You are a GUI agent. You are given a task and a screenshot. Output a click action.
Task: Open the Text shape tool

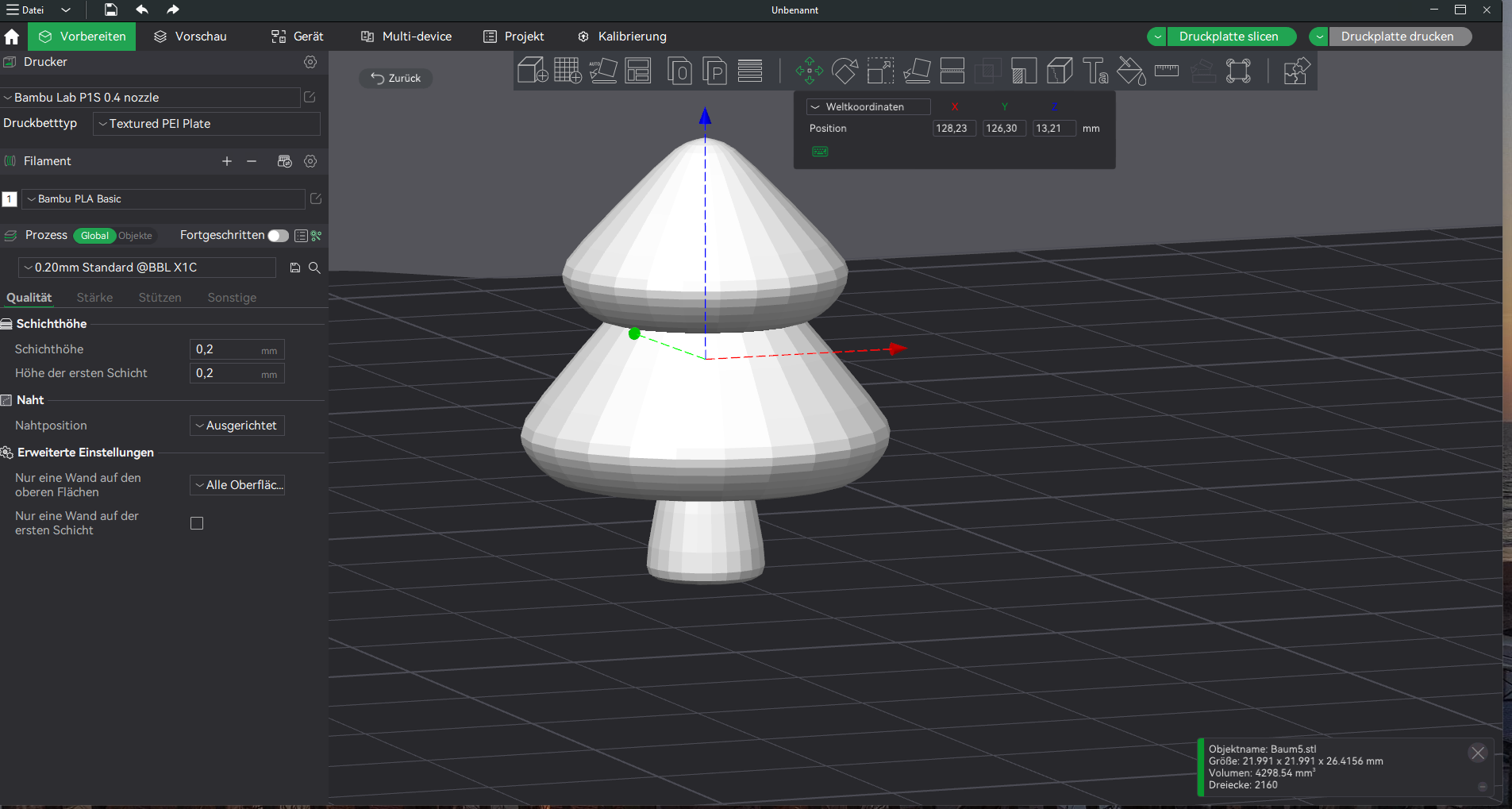tap(1095, 71)
